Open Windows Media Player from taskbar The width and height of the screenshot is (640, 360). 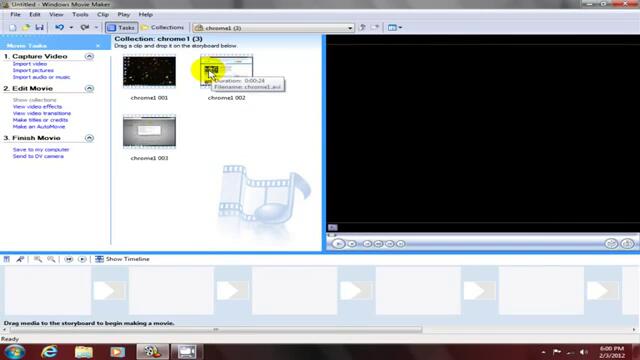[118, 352]
